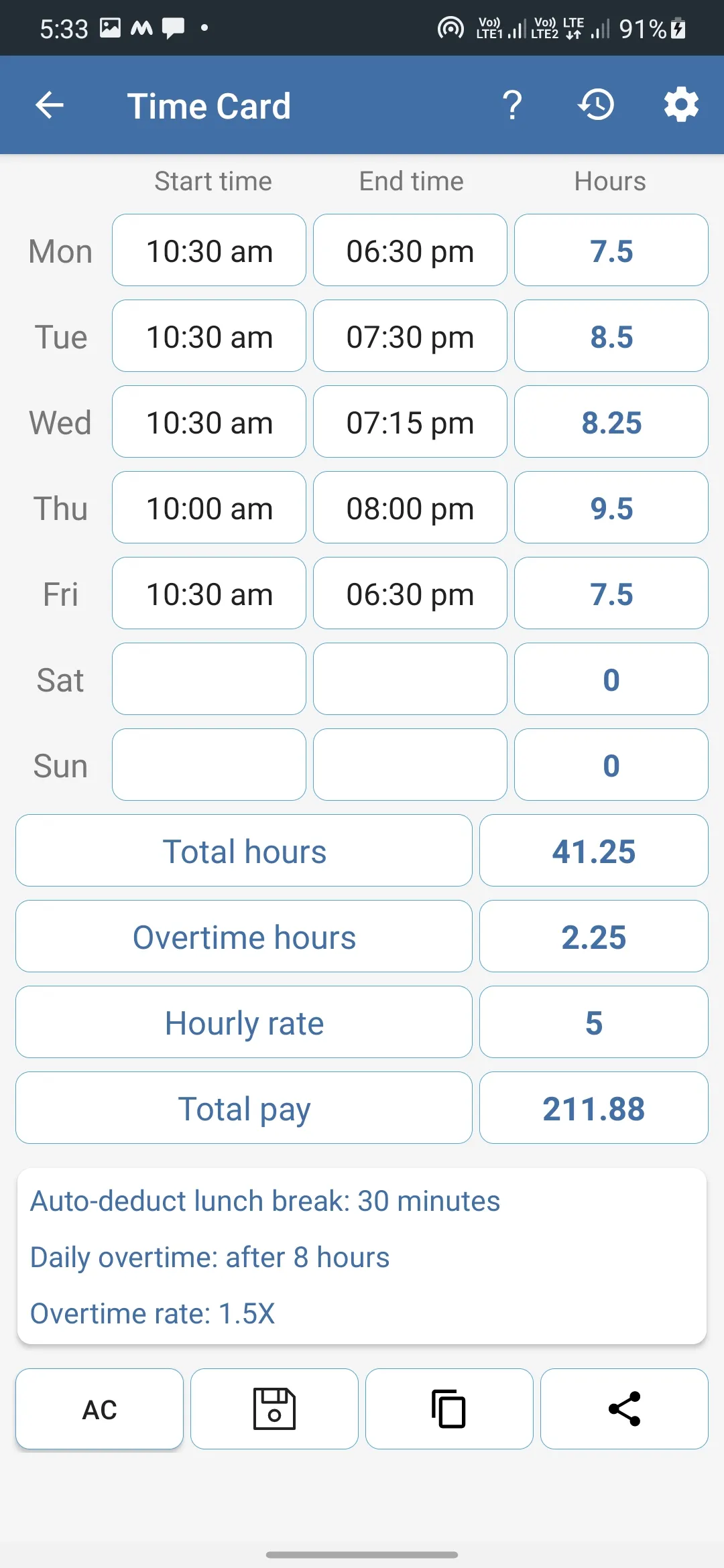Tap the back arrow icon
The height and width of the screenshot is (1568, 724).
point(50,105)
